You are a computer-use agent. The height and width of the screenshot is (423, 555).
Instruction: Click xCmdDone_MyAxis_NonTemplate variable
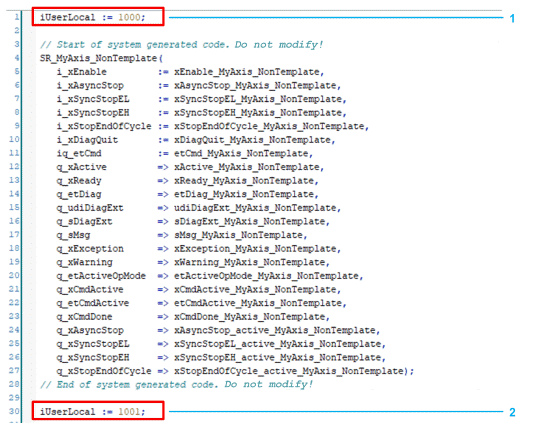[249, 317]
